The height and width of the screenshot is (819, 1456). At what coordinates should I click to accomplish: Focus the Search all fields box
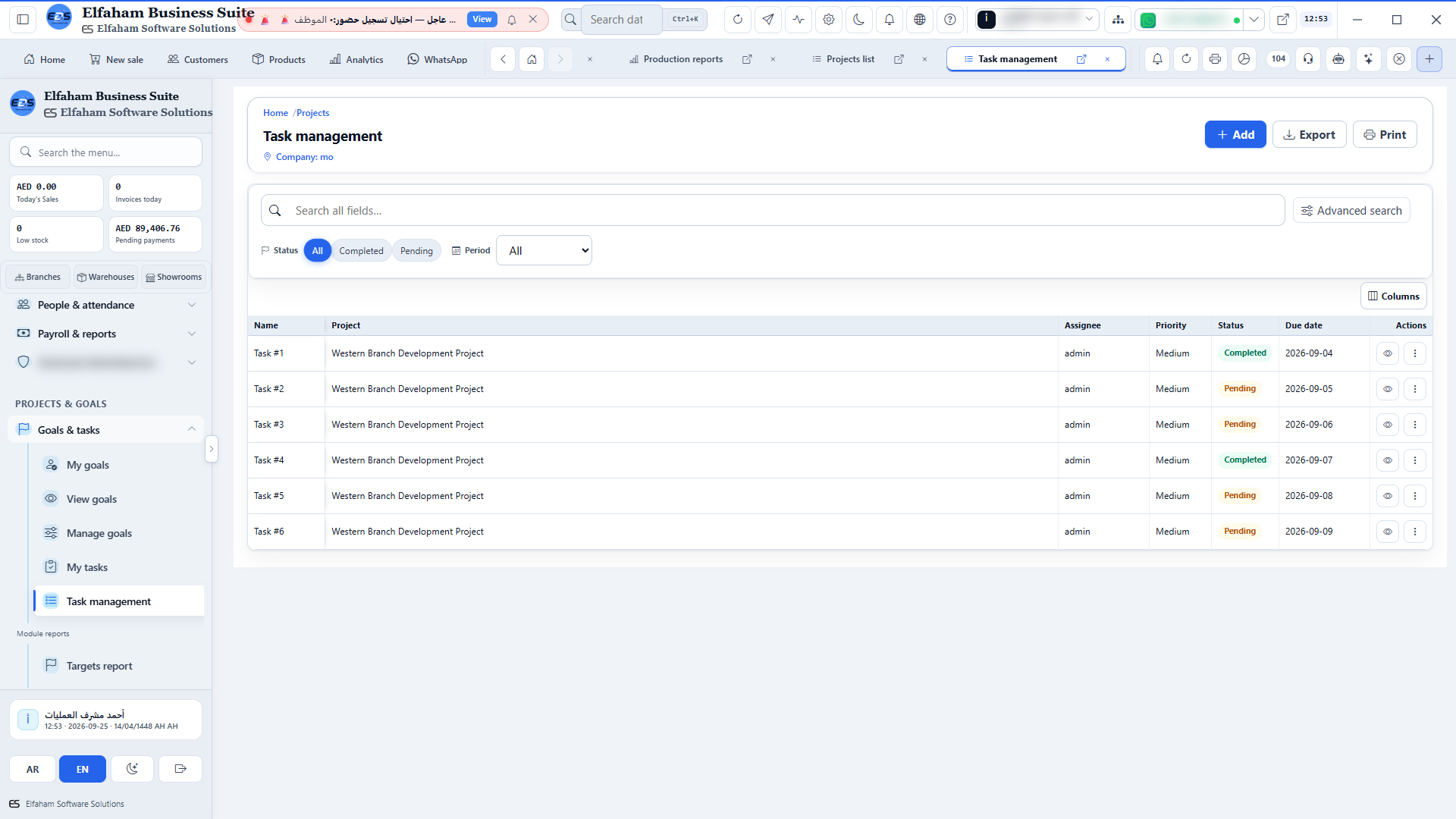pos(773,211)
